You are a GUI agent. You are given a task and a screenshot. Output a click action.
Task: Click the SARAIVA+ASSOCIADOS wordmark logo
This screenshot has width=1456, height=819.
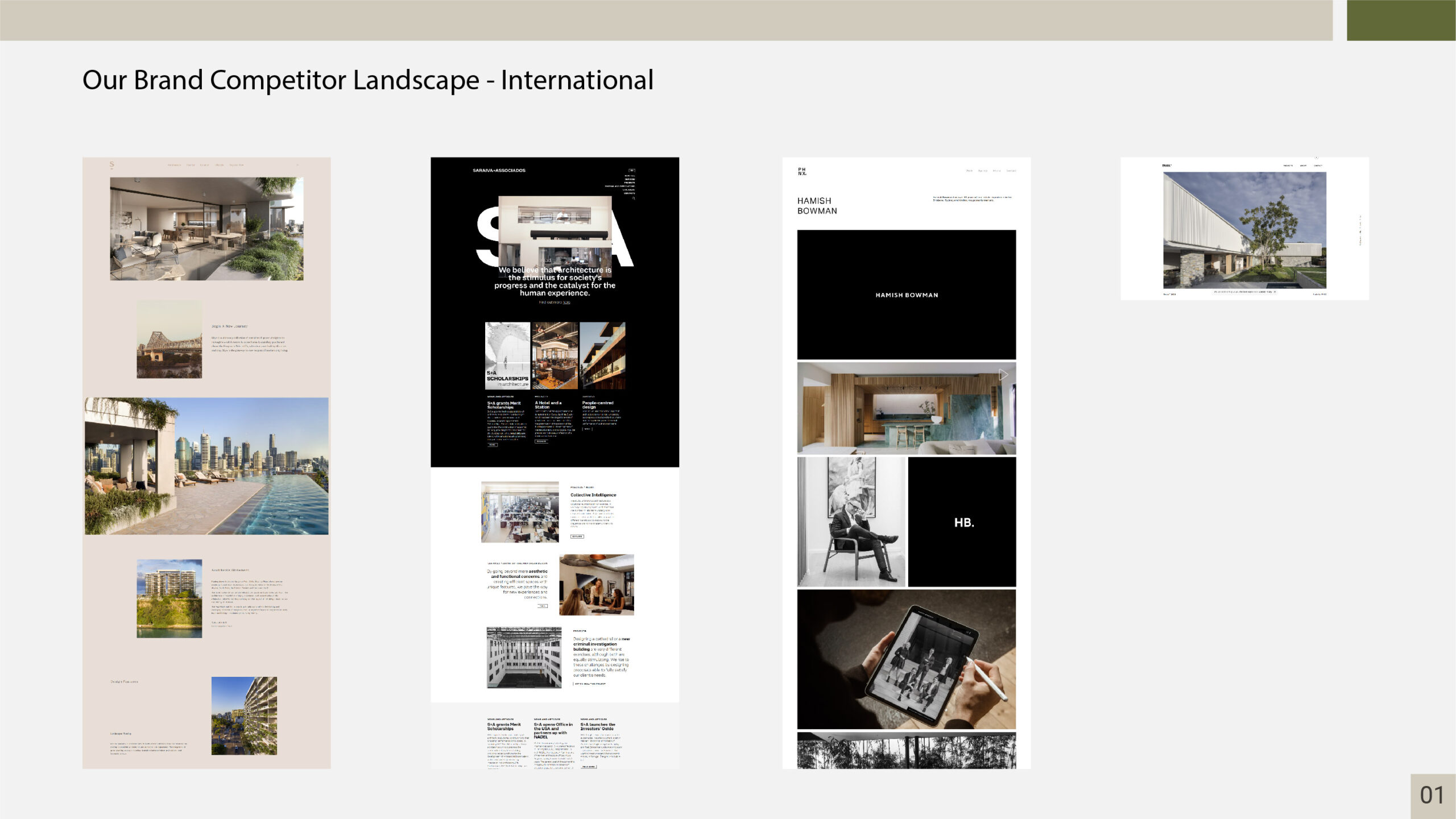coord(499,171)
